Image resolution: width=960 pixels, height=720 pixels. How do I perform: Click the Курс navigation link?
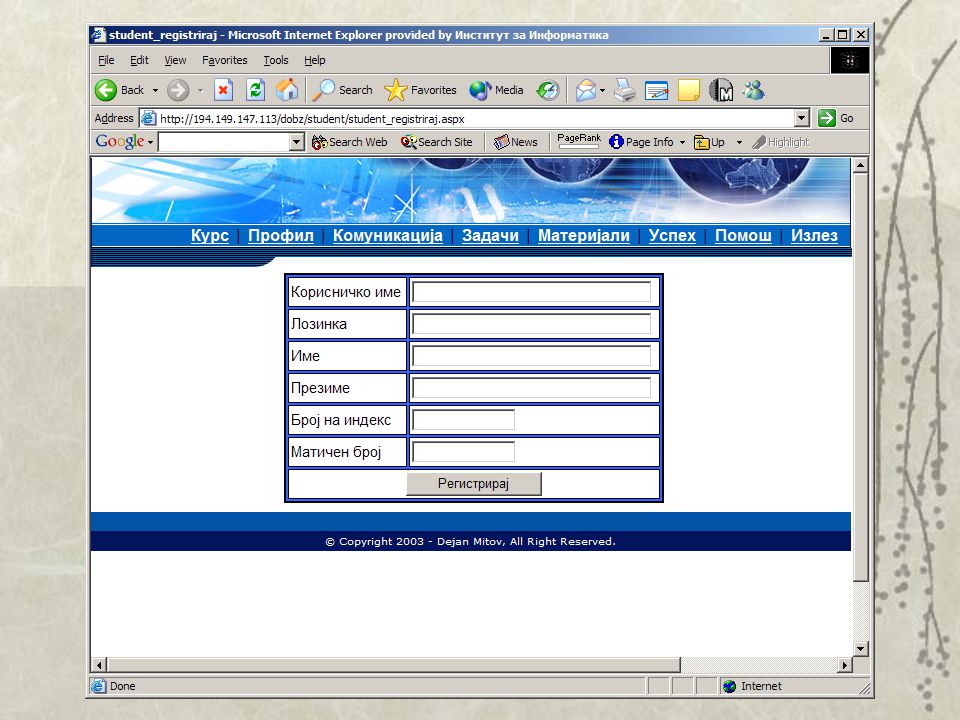pos(209,235)
